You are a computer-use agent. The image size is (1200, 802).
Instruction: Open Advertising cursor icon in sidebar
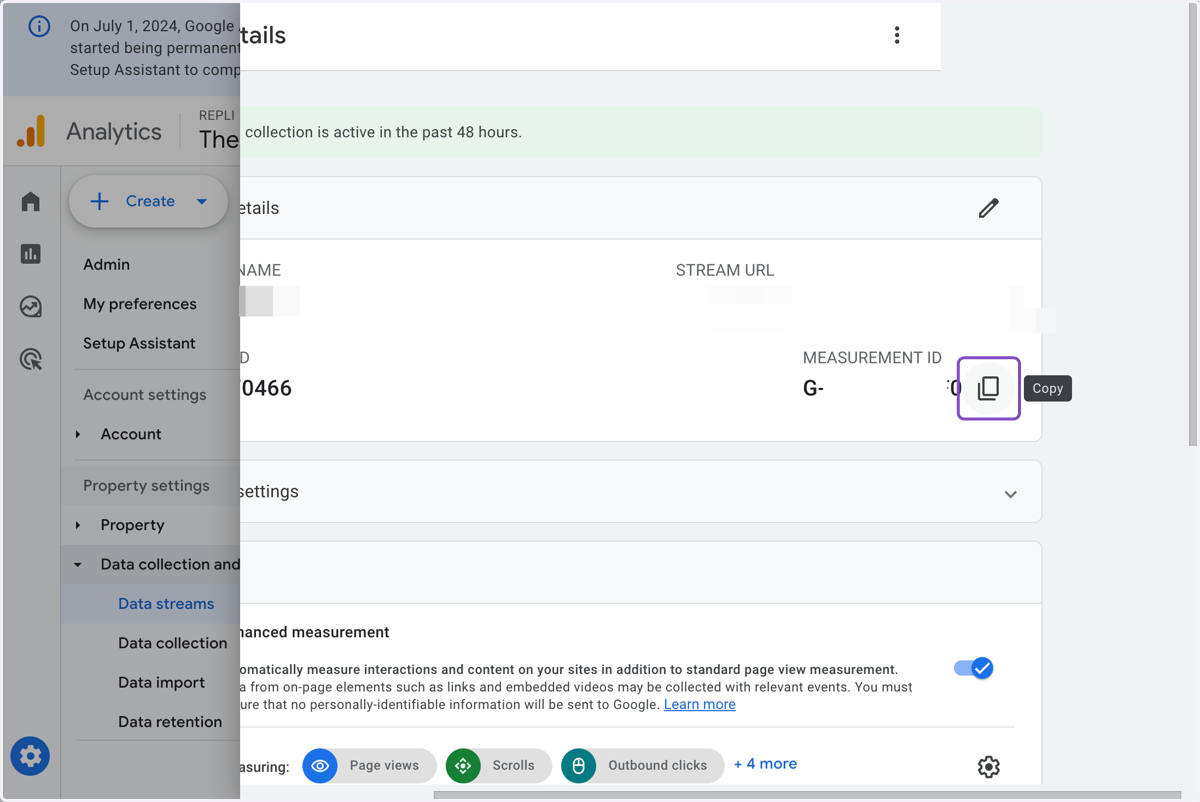click(x=31, y=359)
